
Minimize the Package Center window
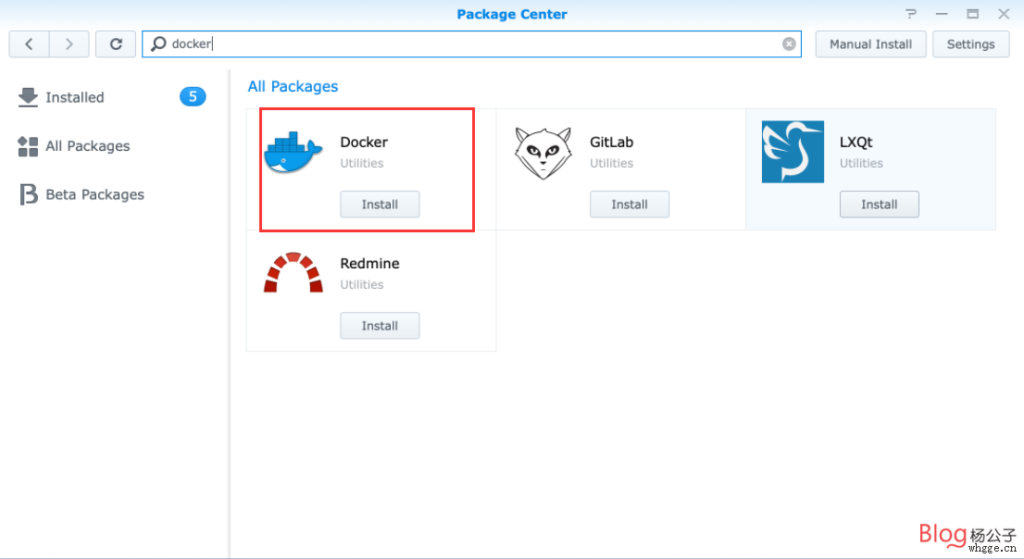[941, 14]
